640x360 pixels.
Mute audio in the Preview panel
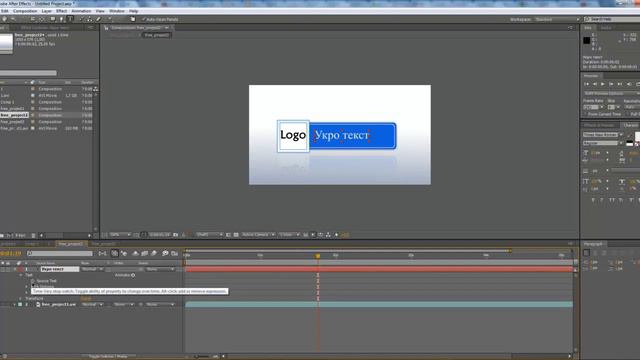click(x=629, y=84)
